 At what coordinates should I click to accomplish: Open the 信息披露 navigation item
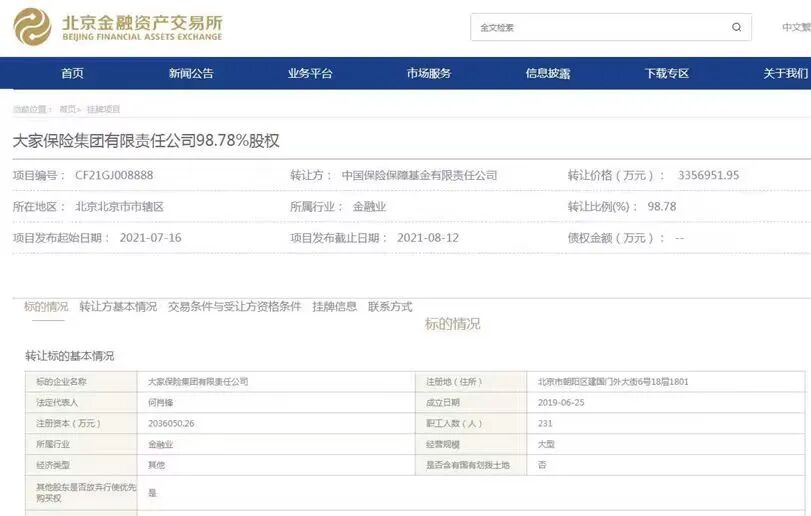(548, 73)
